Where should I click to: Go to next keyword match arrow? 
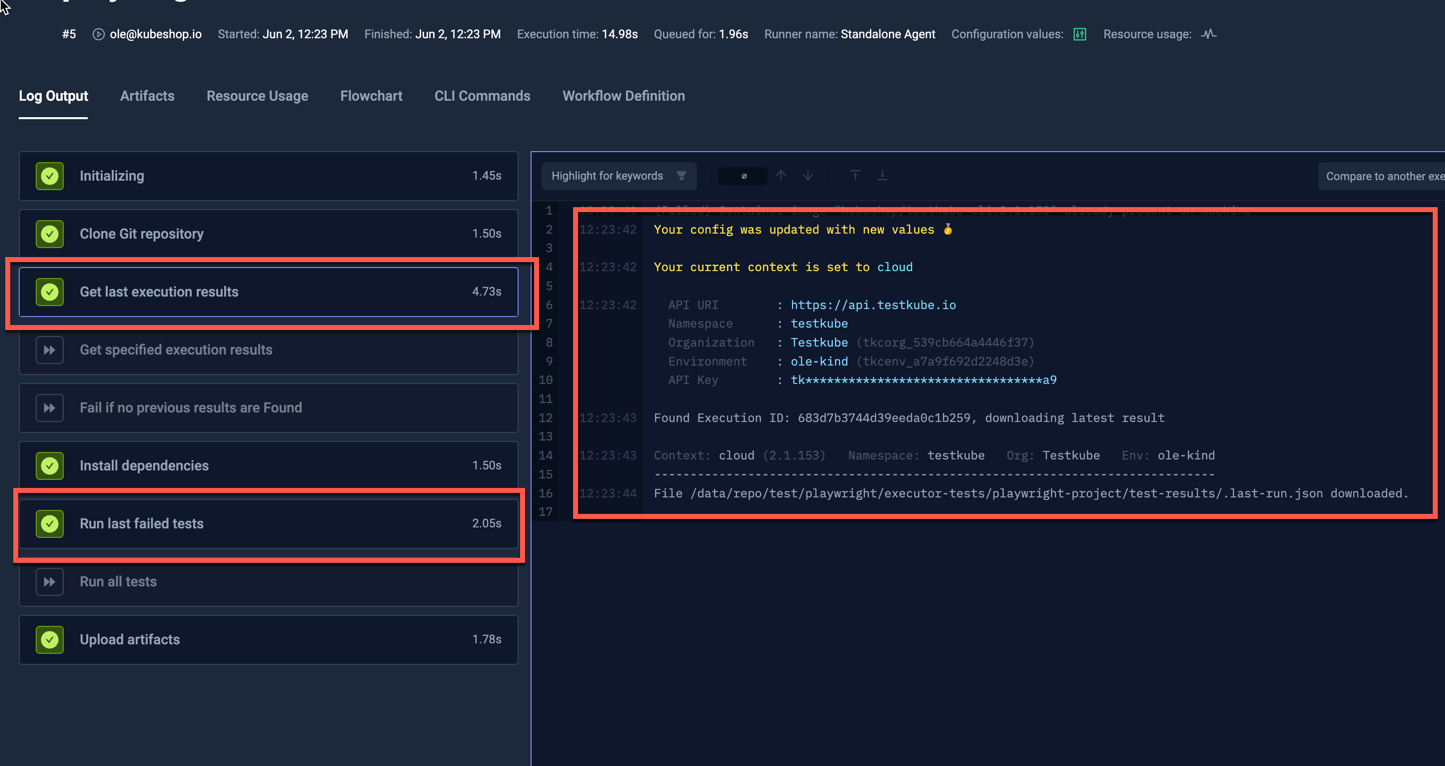point(808,176)
